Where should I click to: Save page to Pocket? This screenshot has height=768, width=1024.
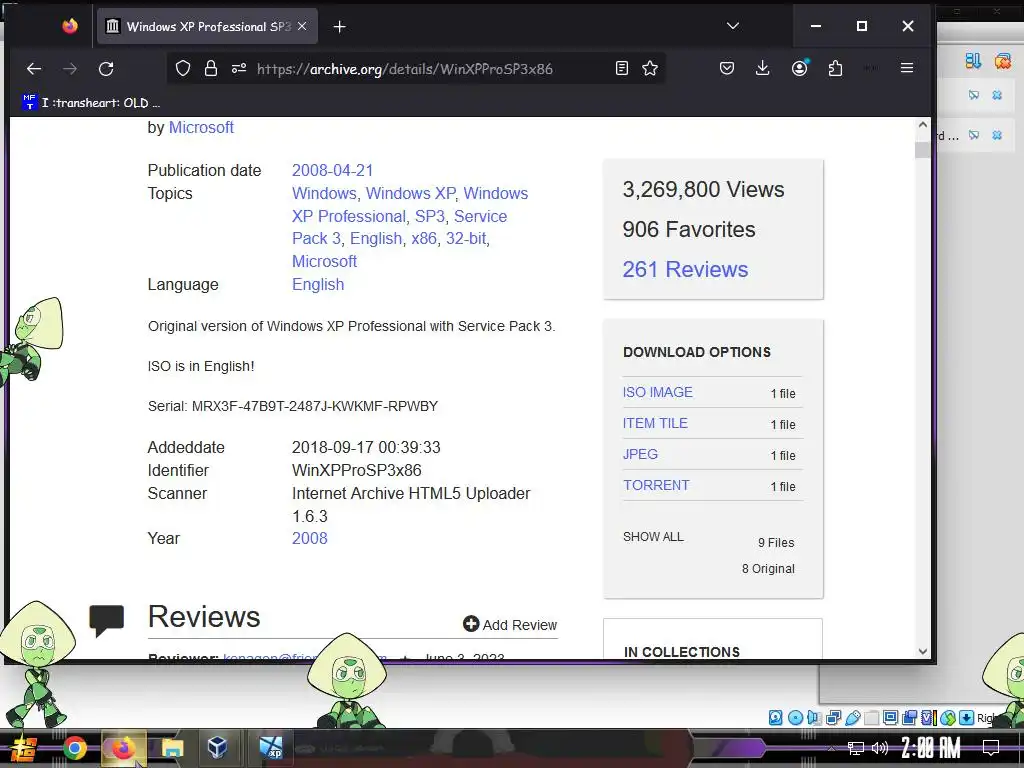coord(727,69)
